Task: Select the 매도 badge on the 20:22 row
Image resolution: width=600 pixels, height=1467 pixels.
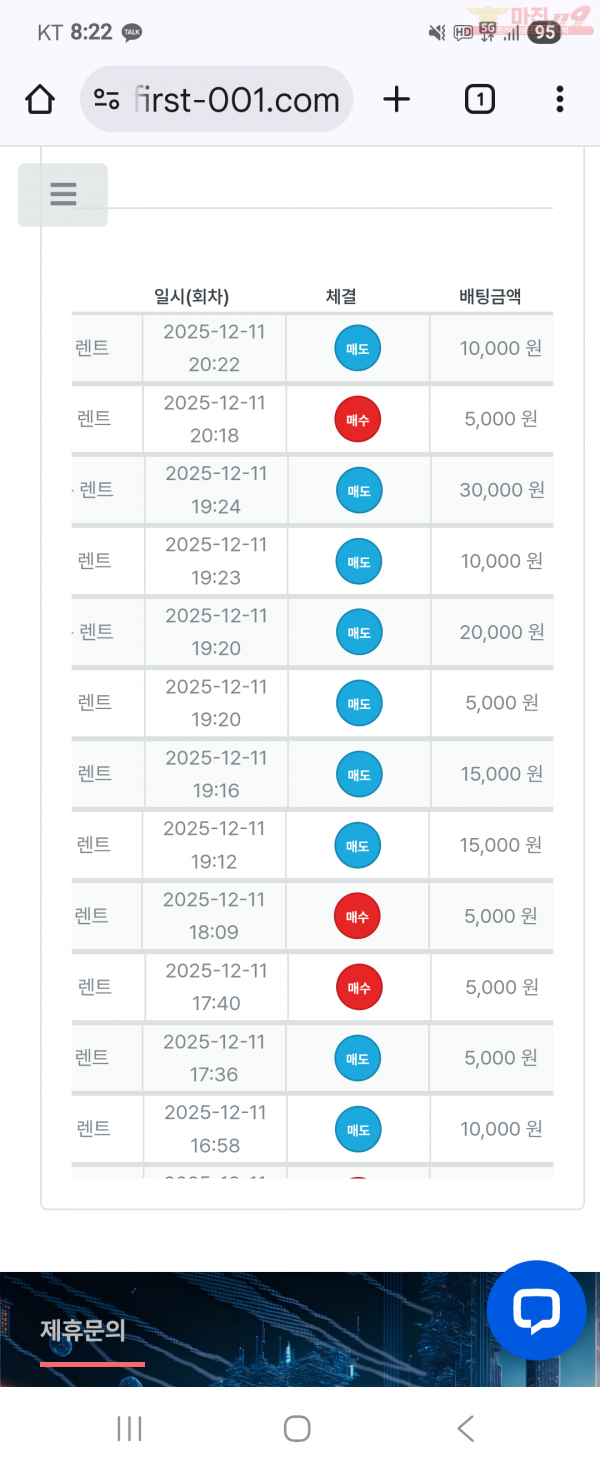Action: click(x=358, y=347)
